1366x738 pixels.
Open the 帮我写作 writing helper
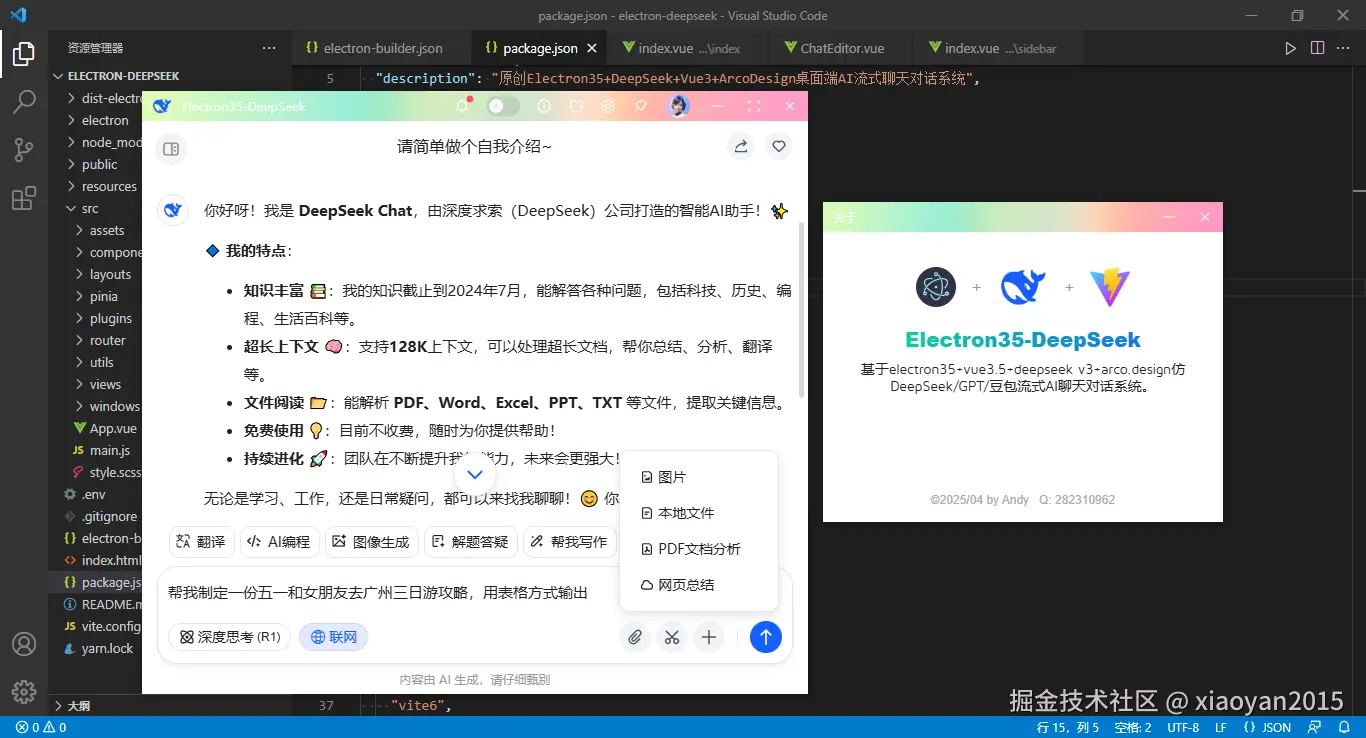point(570,541)
